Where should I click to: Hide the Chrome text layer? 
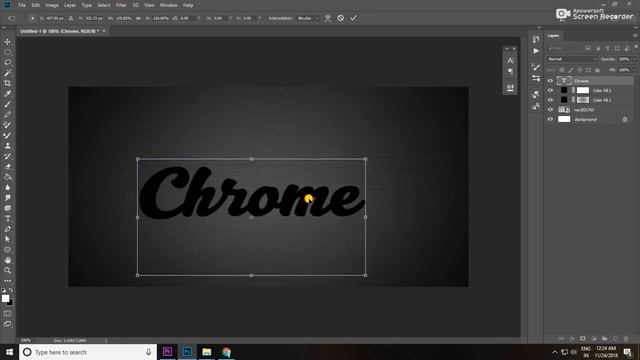[550, 81]
